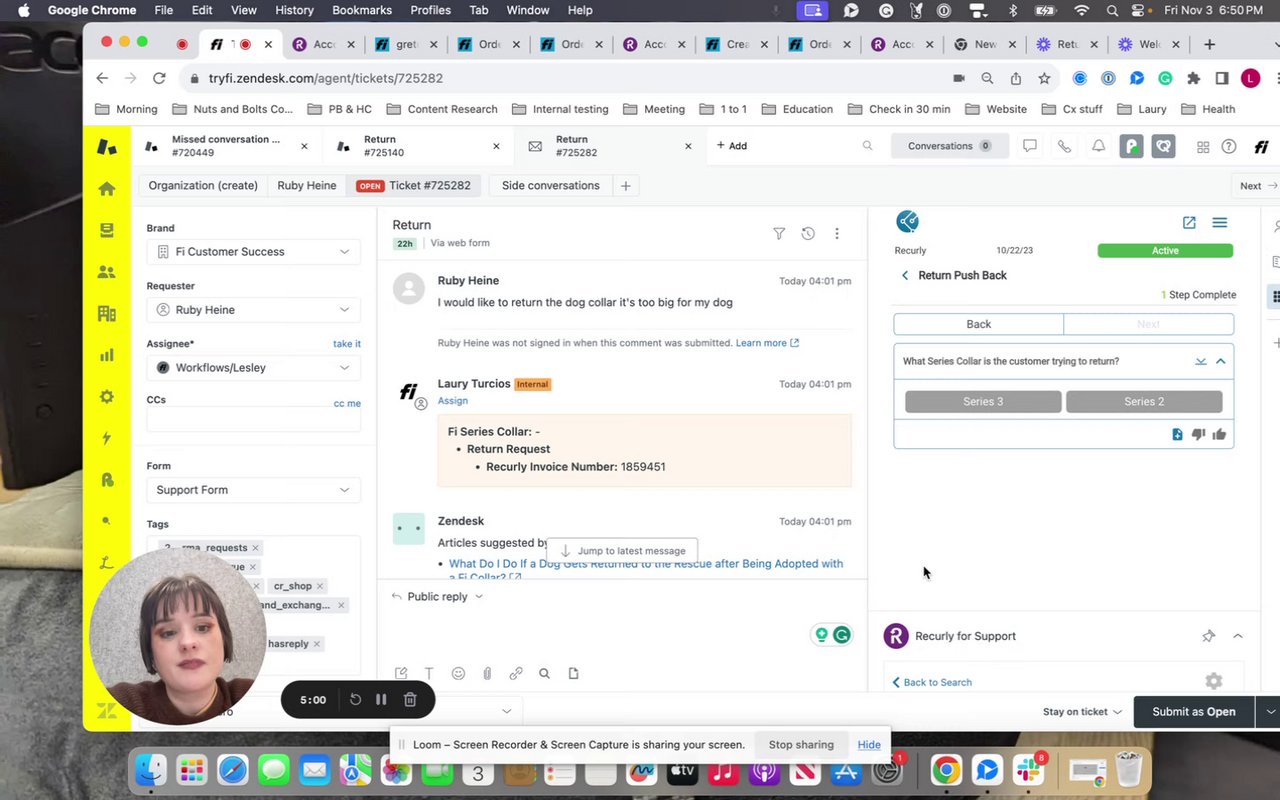Image resolution: width=1280 pixels, height=800 pixels.
Task: Open the Reporting bar chart section
Action: point(107,355)
